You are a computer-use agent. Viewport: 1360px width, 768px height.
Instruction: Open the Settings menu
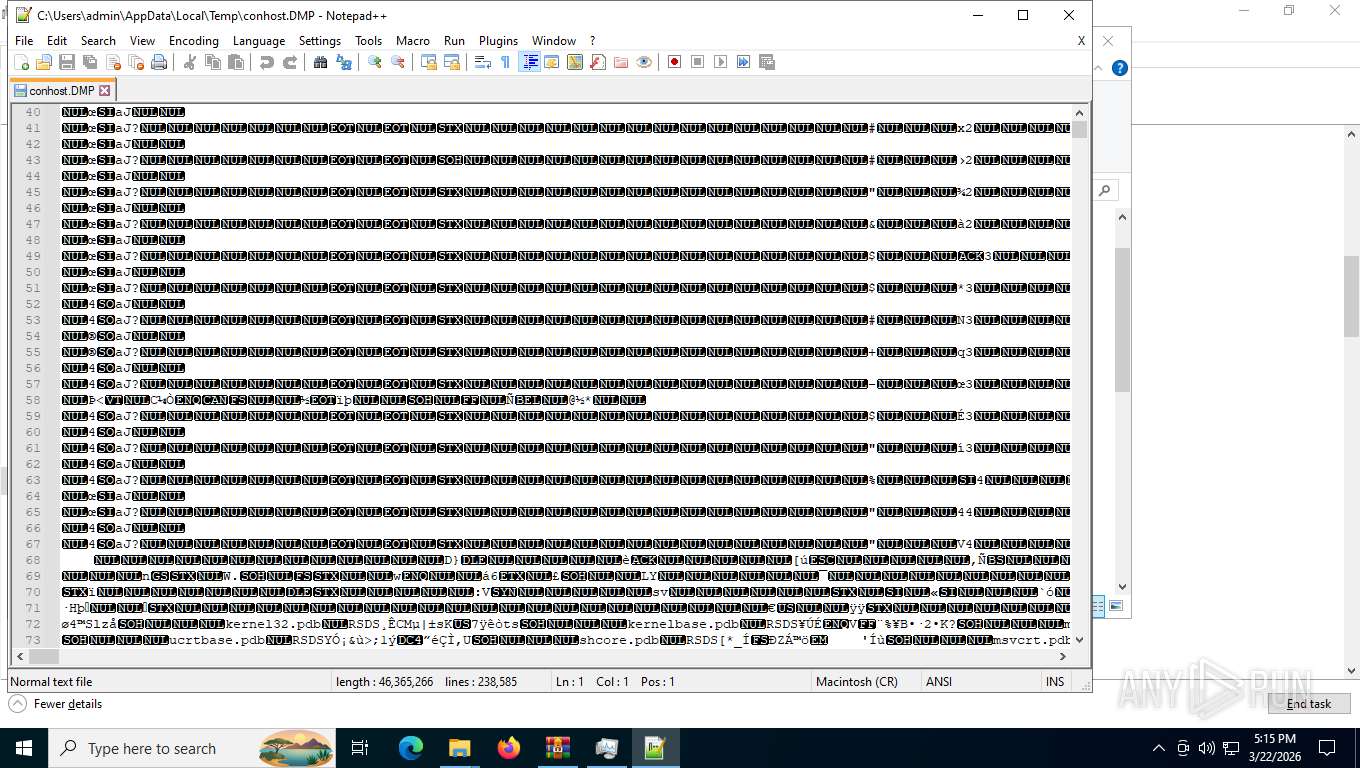(x=320, y=41)
